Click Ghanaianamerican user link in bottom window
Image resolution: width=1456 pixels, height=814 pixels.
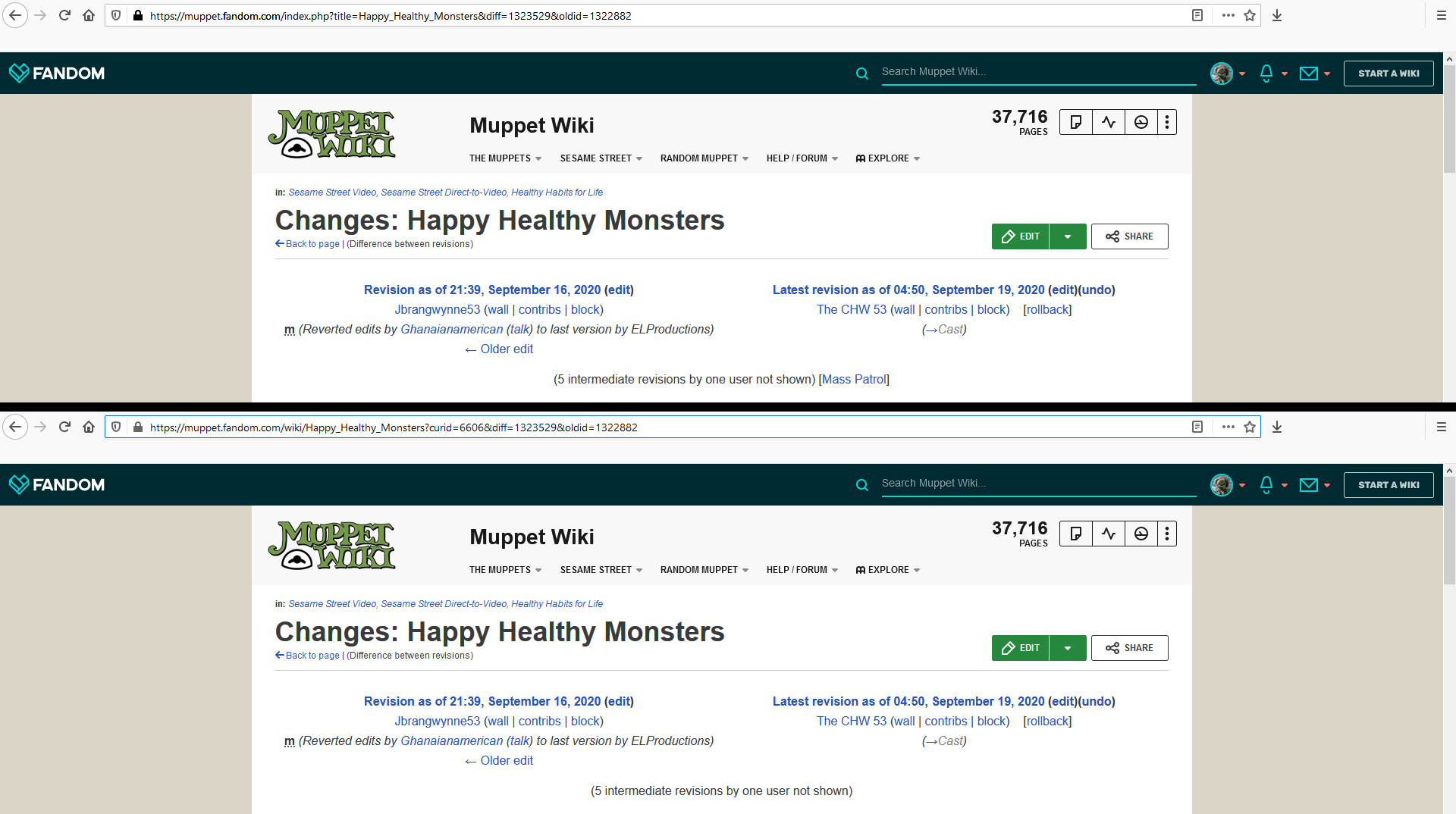click(x=452, y=741)
